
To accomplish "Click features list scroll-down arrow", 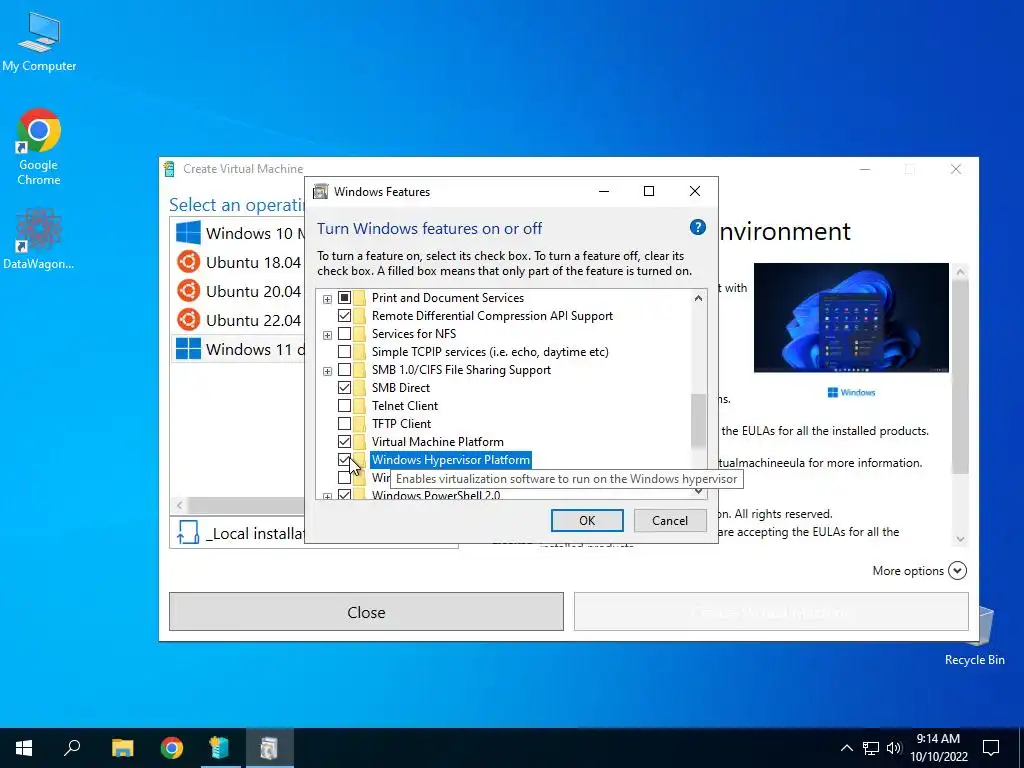I will click(698, 491).
